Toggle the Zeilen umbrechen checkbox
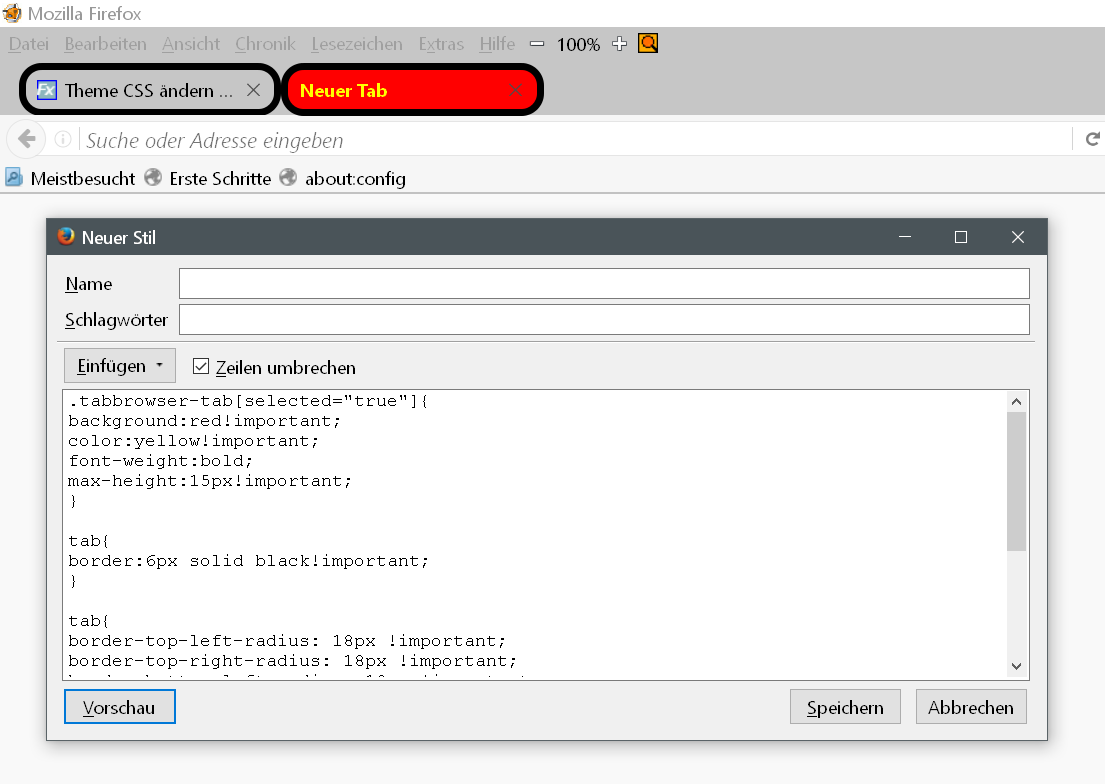The width and height of the screenshot is (1105, 784). (x=201, y=366)
